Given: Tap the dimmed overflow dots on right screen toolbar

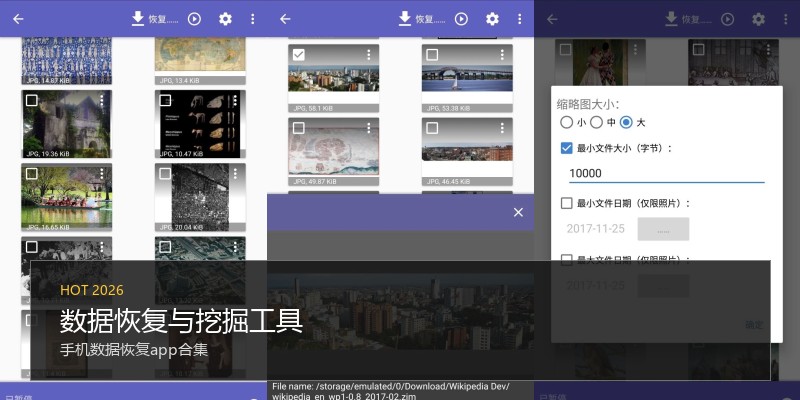Looking at the screenshot, I should (x=786, y=19).
